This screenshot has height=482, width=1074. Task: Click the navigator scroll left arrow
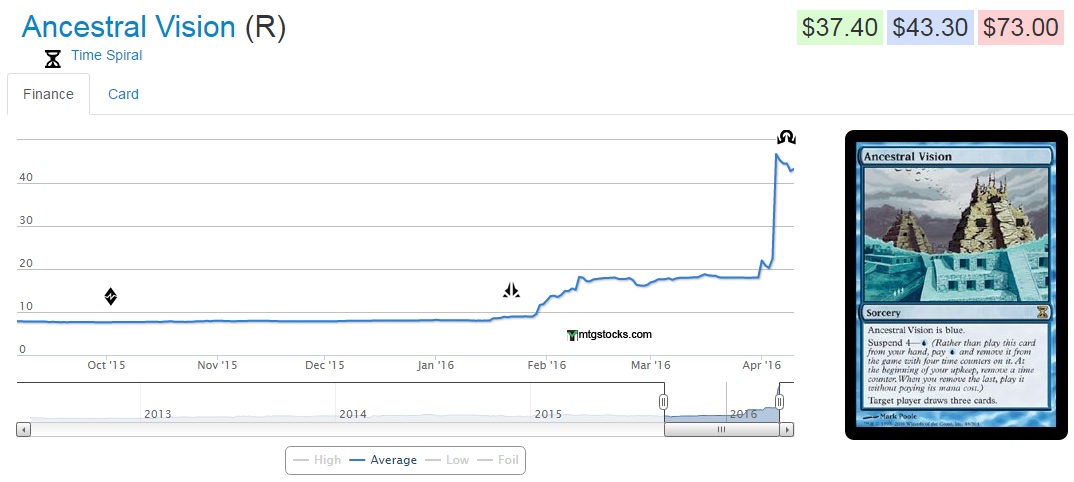click(x=24, y=430)
